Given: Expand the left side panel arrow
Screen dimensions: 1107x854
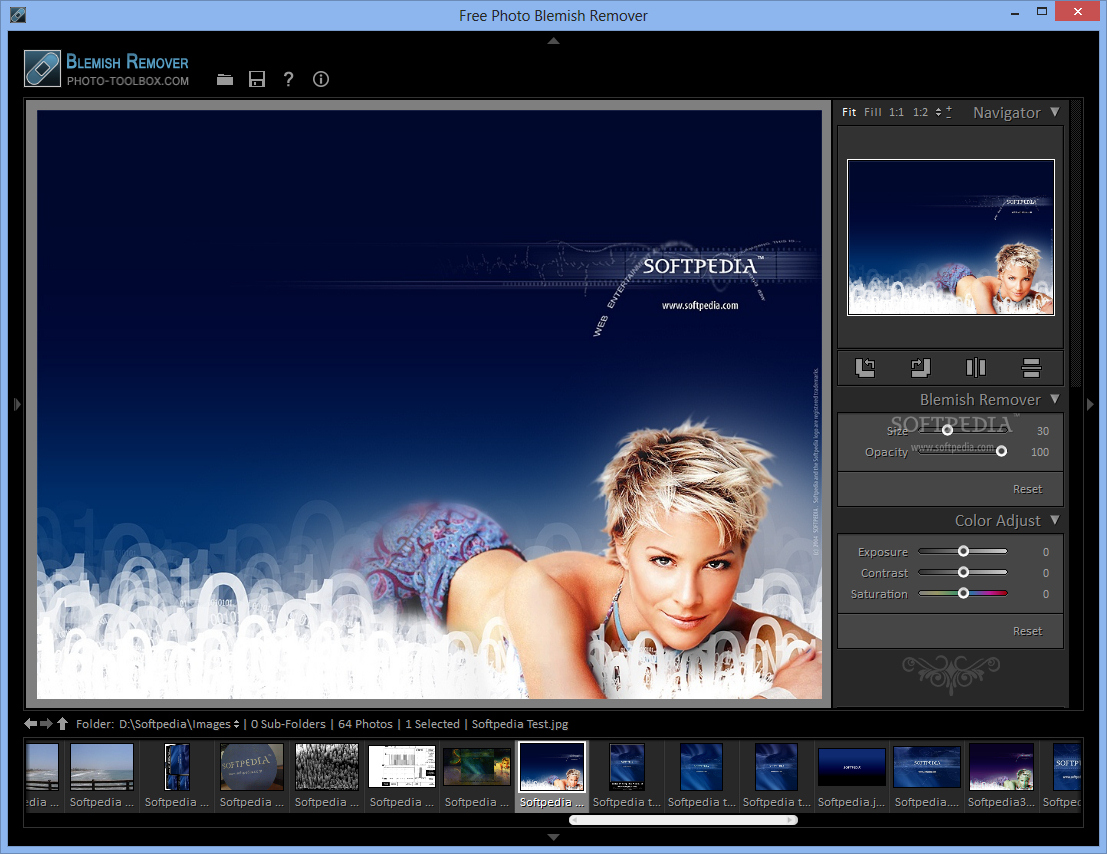Looking at the screenshot, I should 17,404.
